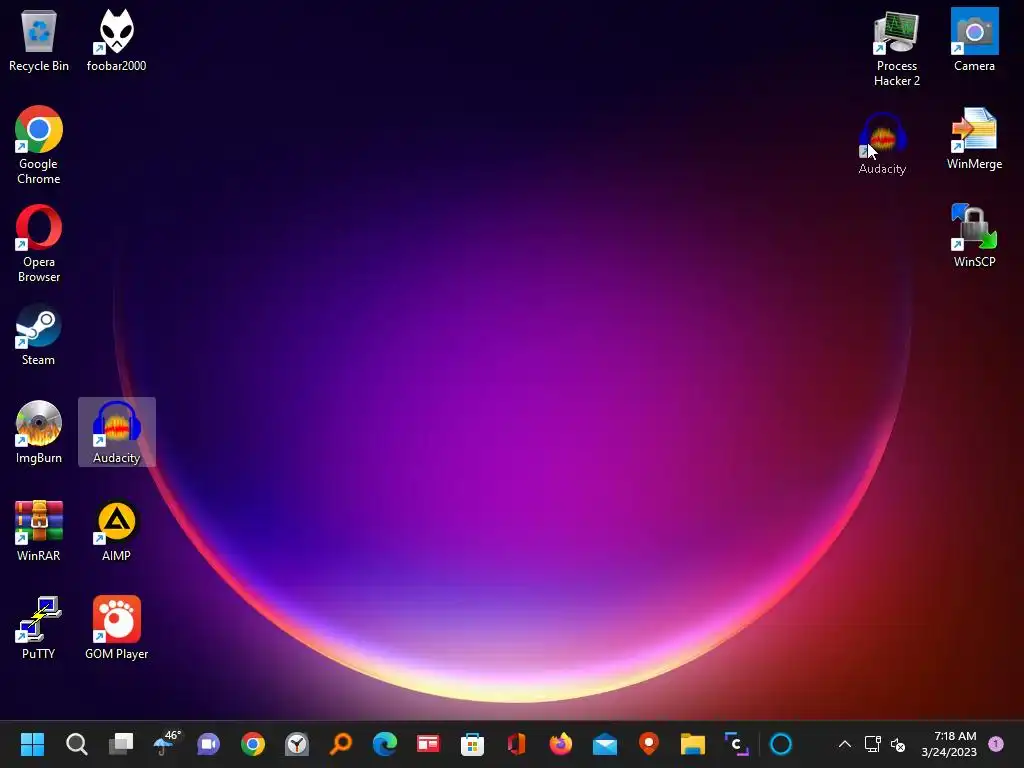1024x768 pixels.
Task: Select the Camera desktop shortcut
Action: pyautogui.click(x=974, y=40)
